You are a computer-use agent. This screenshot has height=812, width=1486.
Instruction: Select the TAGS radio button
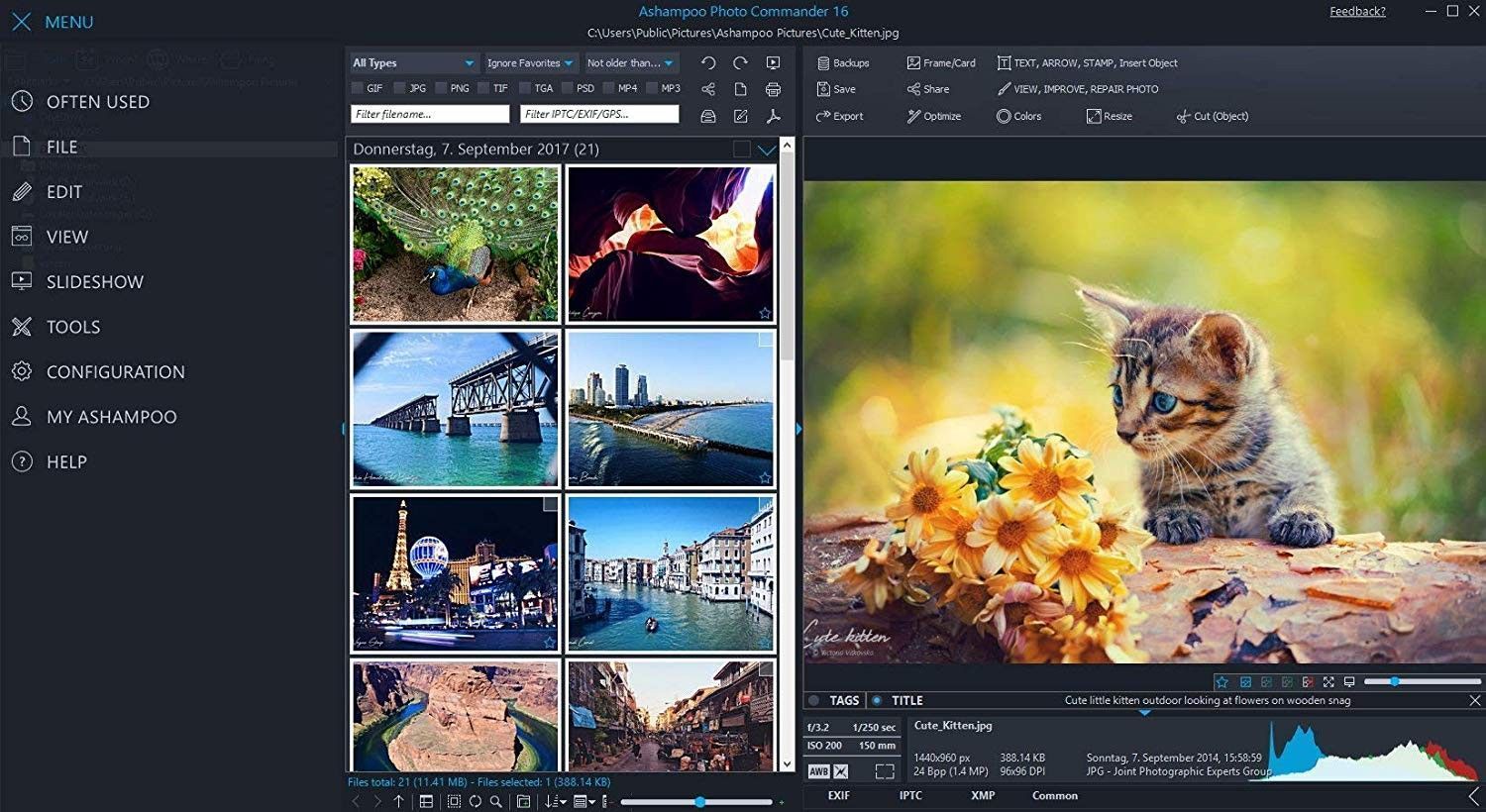(814, 700)
